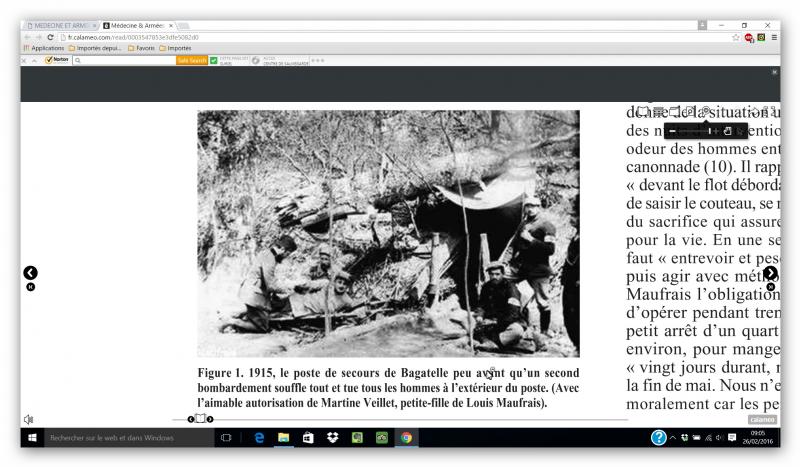Click the blue help question mark icon
This screenshot has height=467, width=800.
pos(659,437)
